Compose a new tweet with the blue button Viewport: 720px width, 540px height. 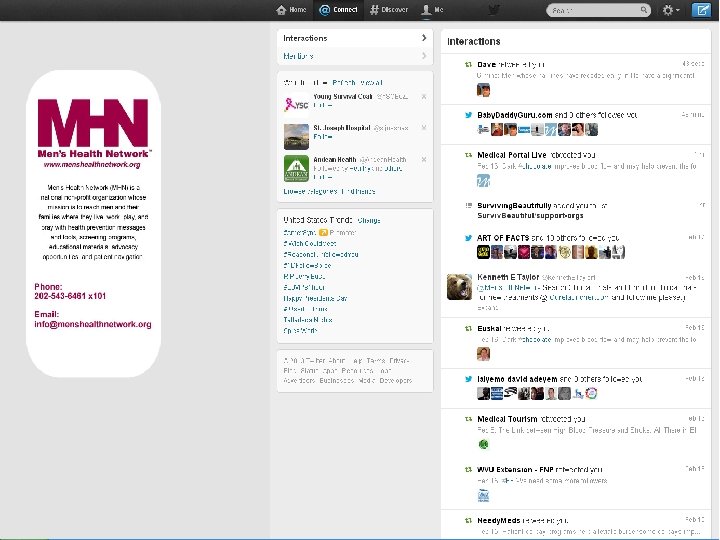coord(701,10)
